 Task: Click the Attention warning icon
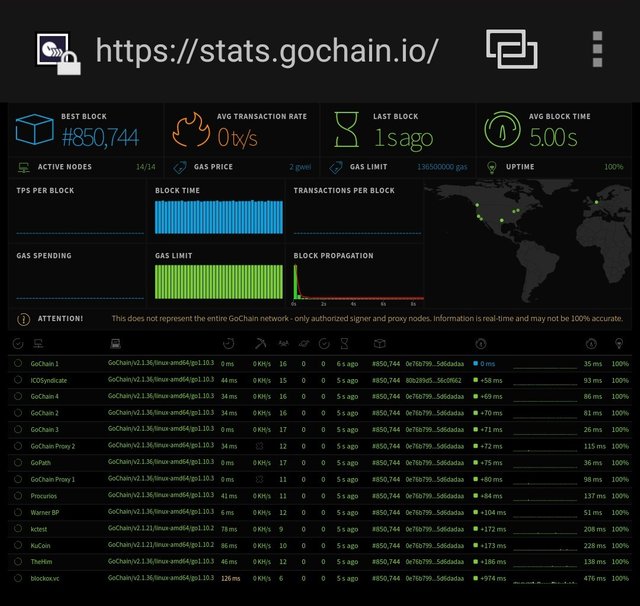[24, 320]
